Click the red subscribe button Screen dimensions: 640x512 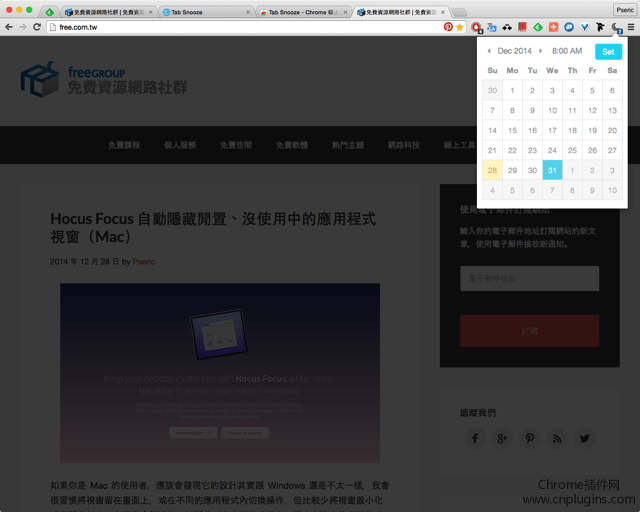[529, 331]
